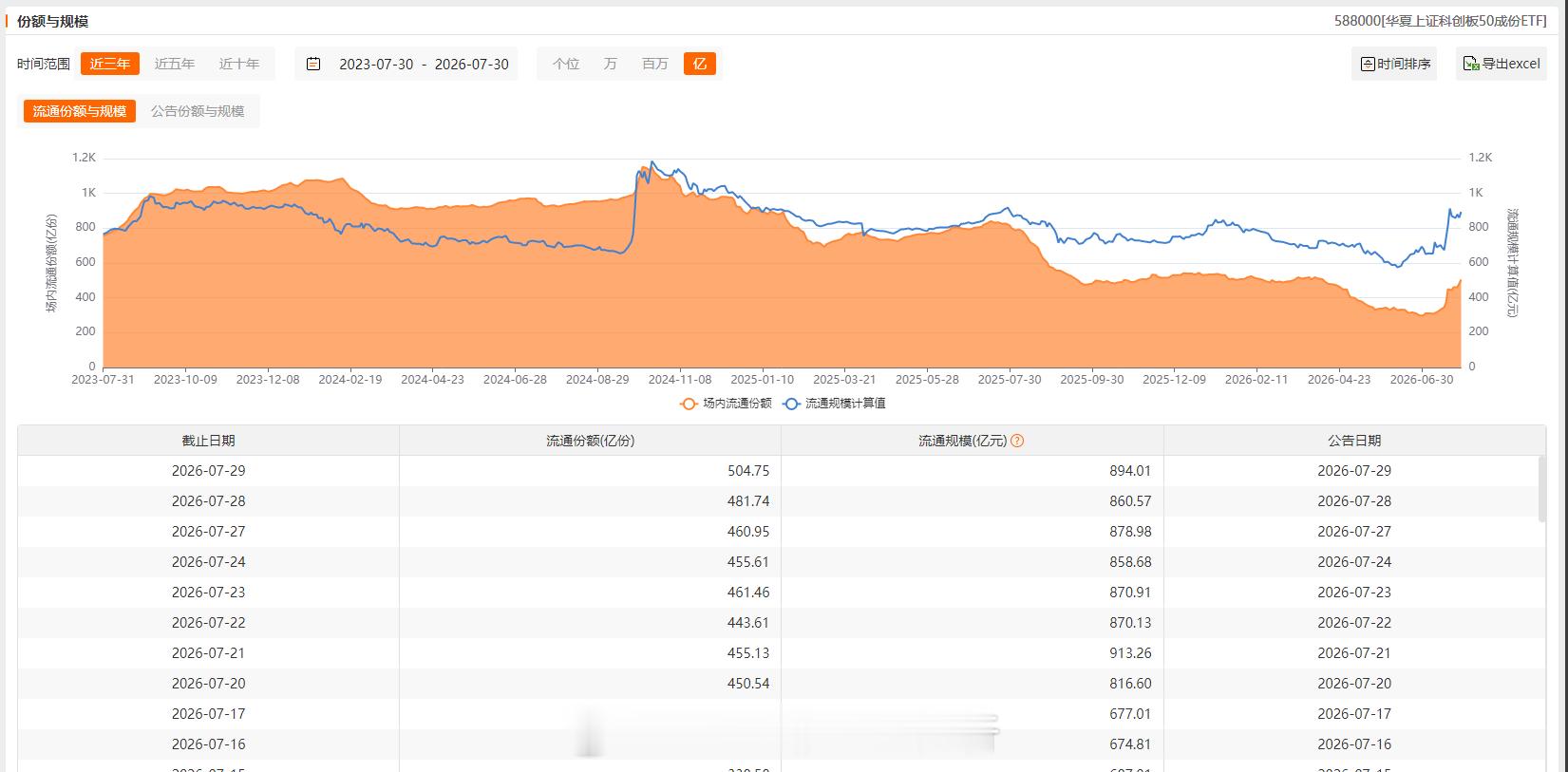Click scale value 870.91
Screen dimensions: 1568x772
[1130, 593]
